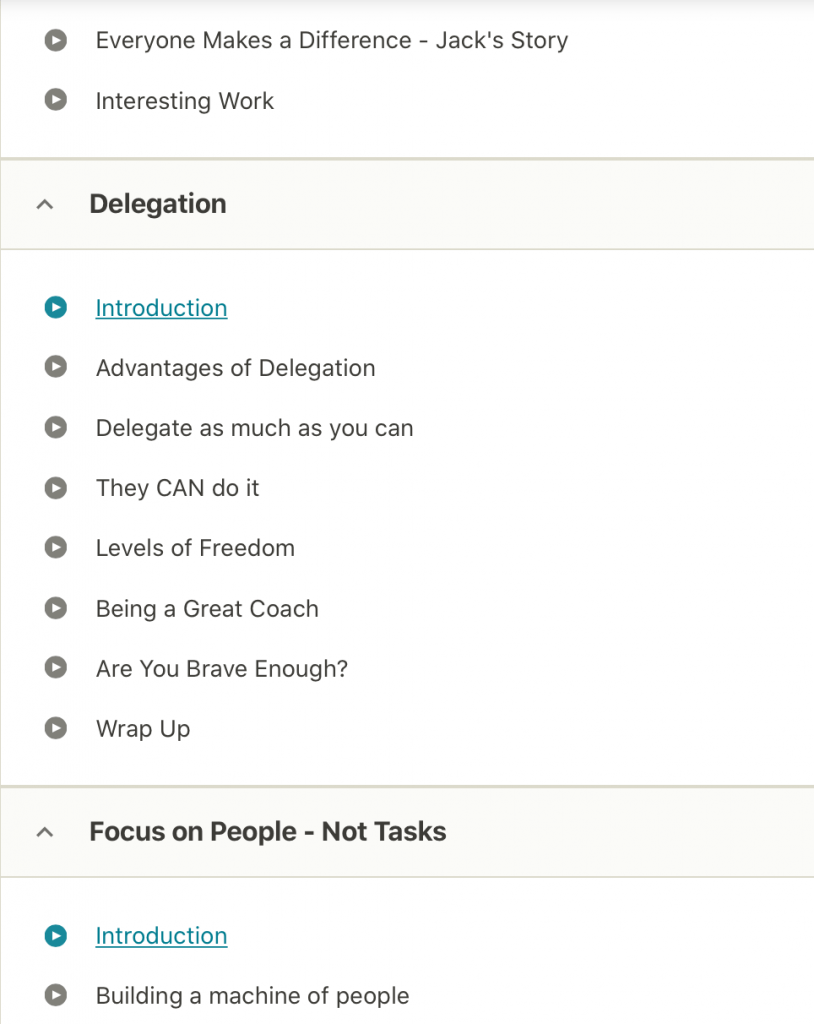Open Are You Brave Enough? lesson

coord(221,668)
